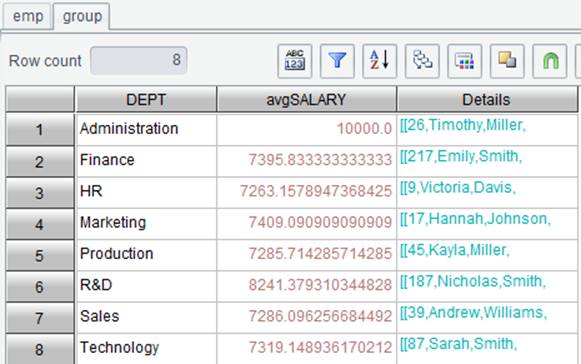Open the funnel filter tool
581x364 pixels.
tap(337, 61)
